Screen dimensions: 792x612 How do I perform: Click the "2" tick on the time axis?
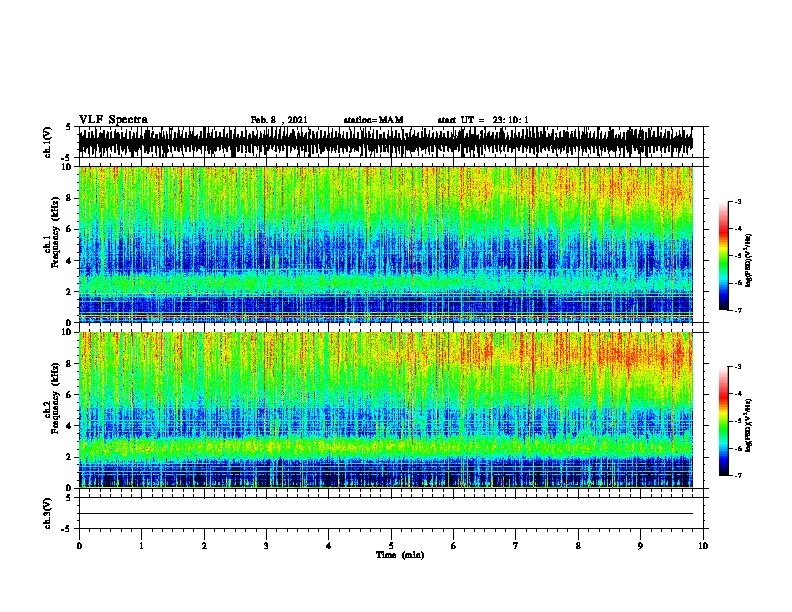204,546
